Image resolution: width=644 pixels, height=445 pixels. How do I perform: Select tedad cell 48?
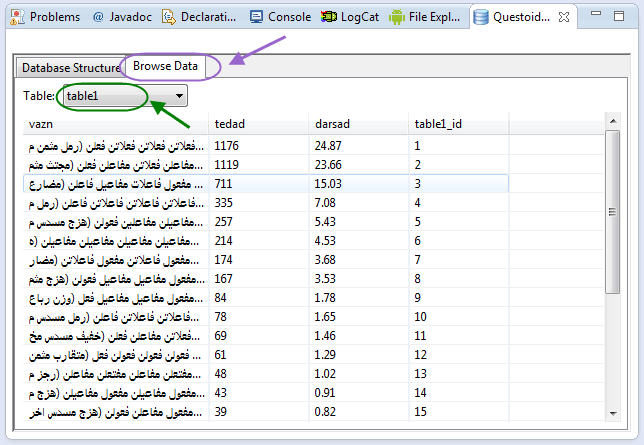(259, 374)
